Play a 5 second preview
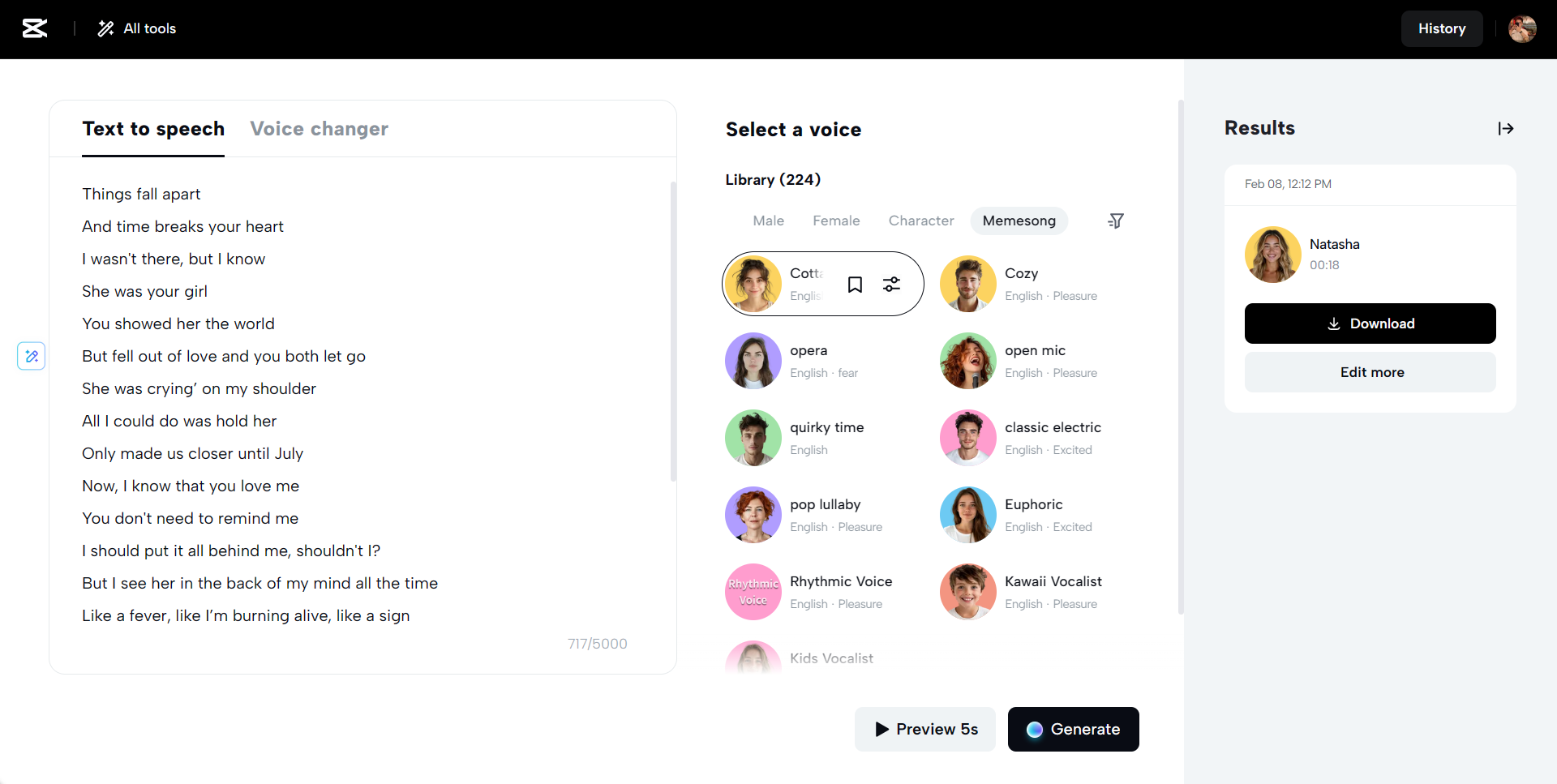The height and width of the screenshot is (784, 1557). coord(924,729)
